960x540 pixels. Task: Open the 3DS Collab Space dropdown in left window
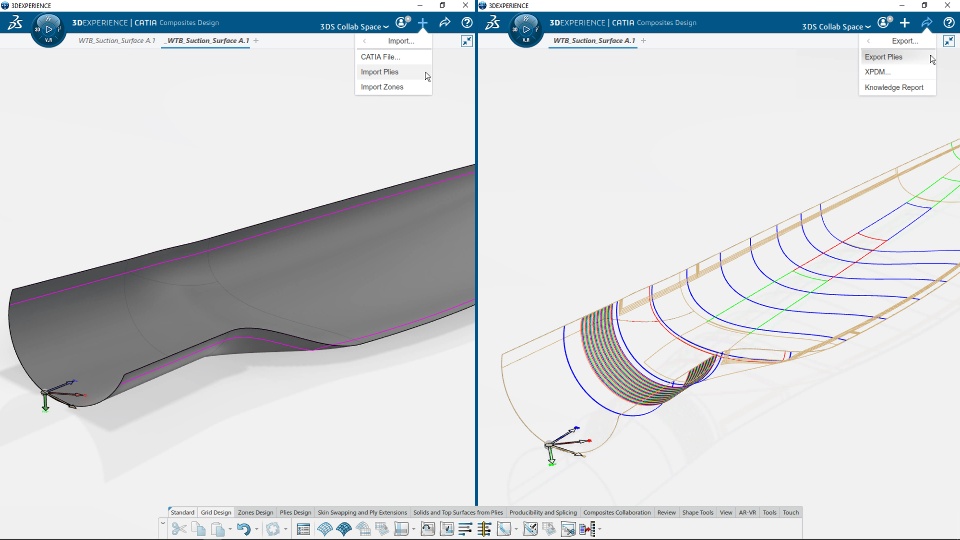tap(354, 26)
